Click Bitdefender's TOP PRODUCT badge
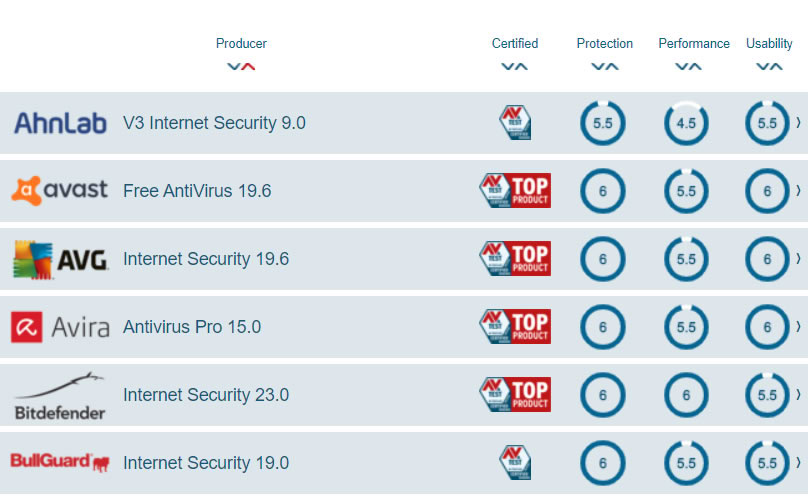The width and height of the screenshot is (809, 500). 515,395
